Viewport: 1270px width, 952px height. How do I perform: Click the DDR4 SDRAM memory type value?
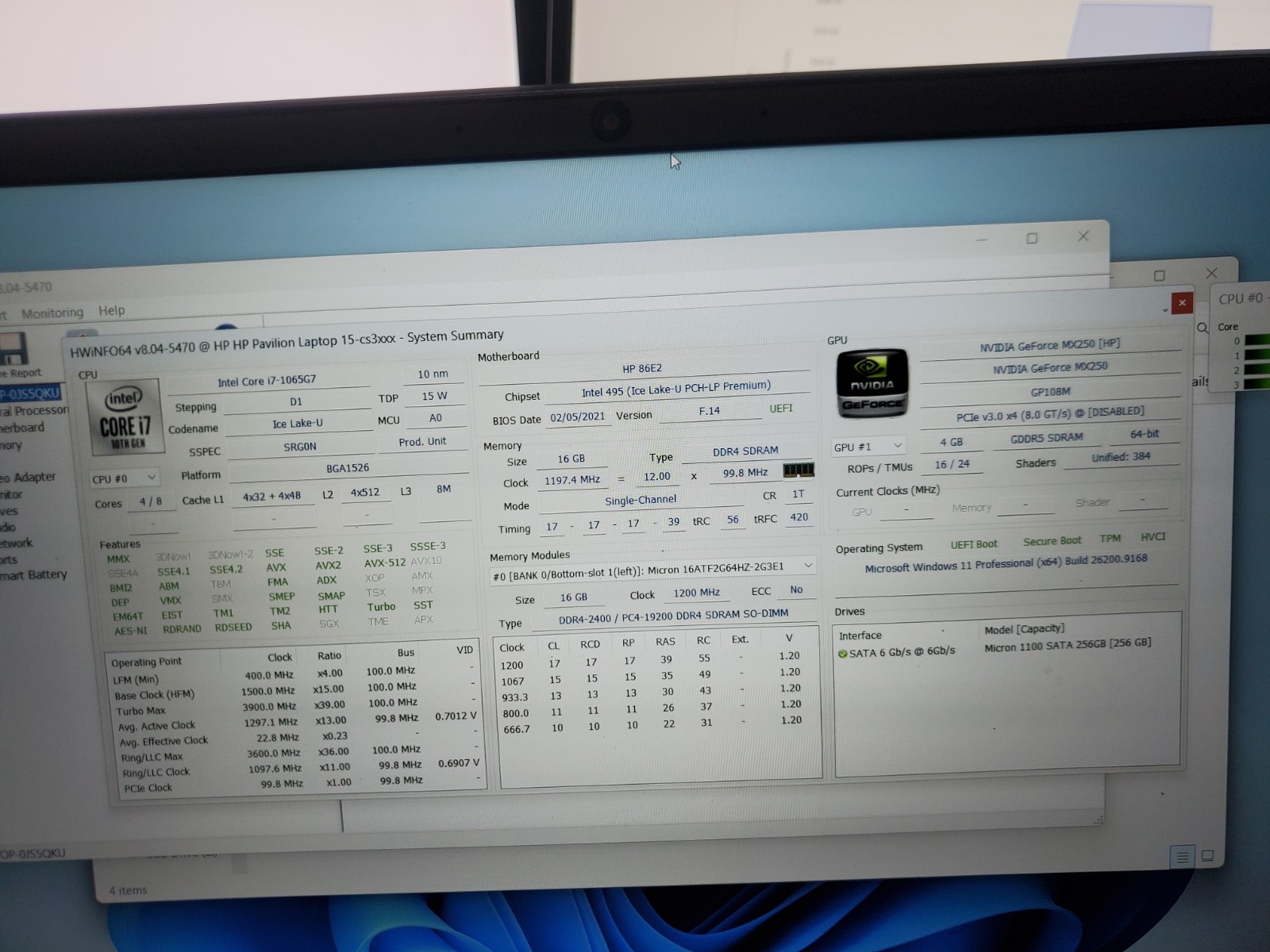point(745,451)
